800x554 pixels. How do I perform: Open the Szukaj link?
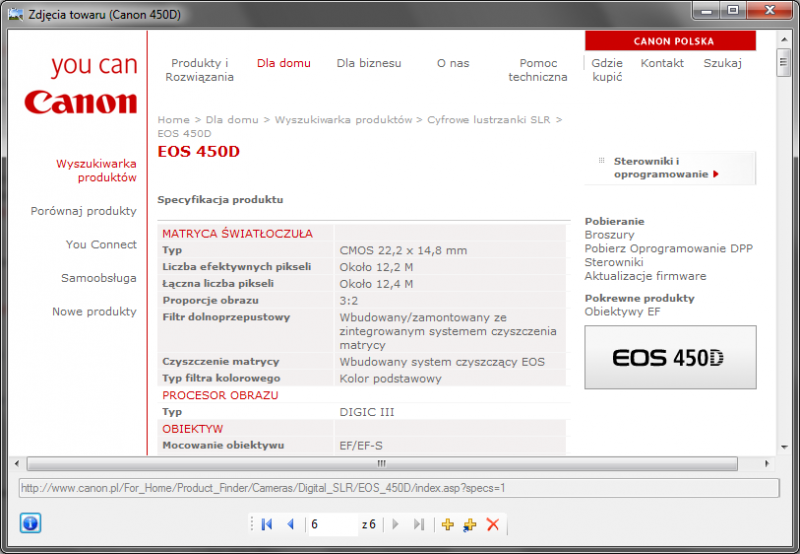point(722,63)
